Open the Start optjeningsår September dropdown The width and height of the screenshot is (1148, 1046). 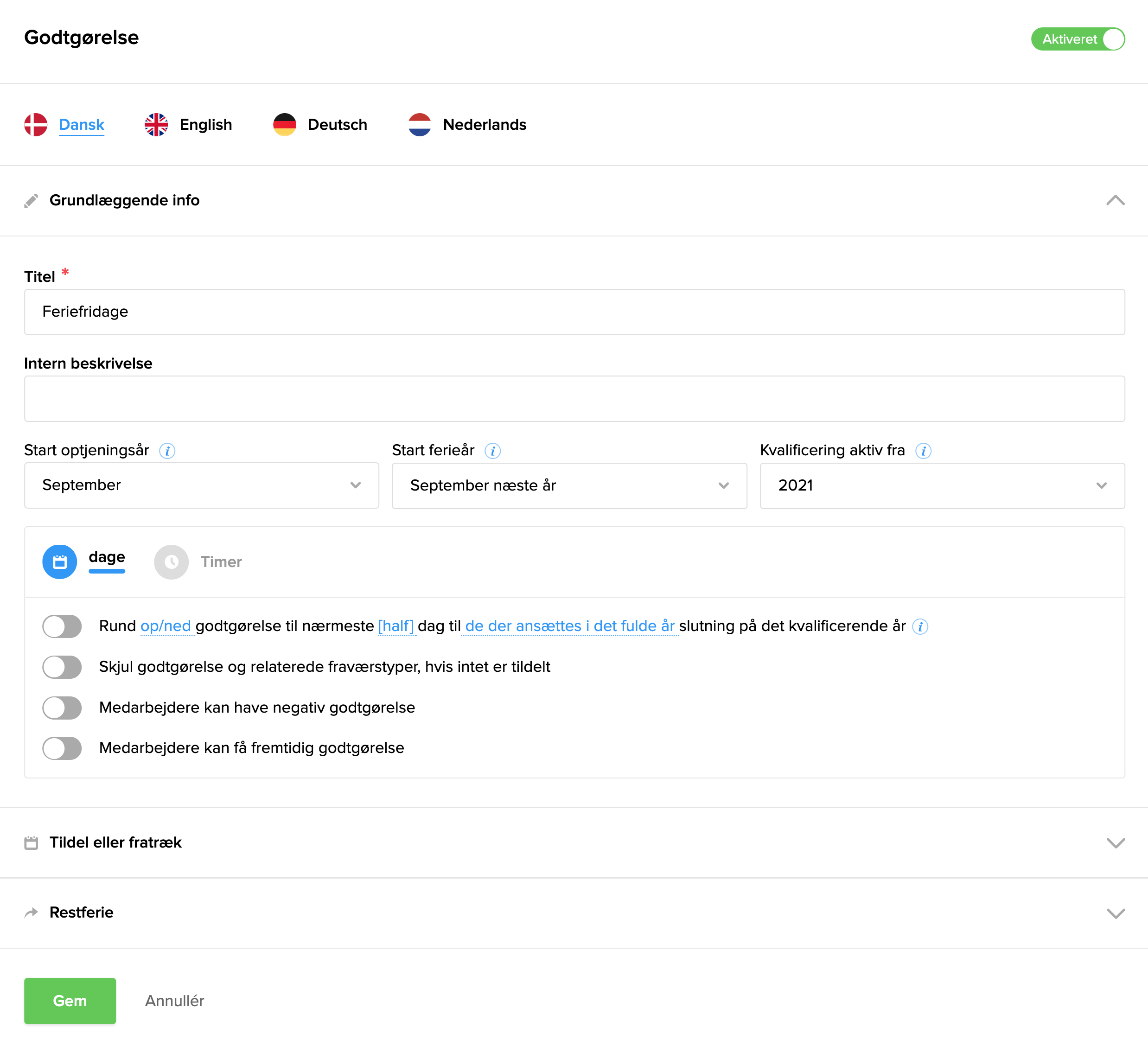point(201,485)
